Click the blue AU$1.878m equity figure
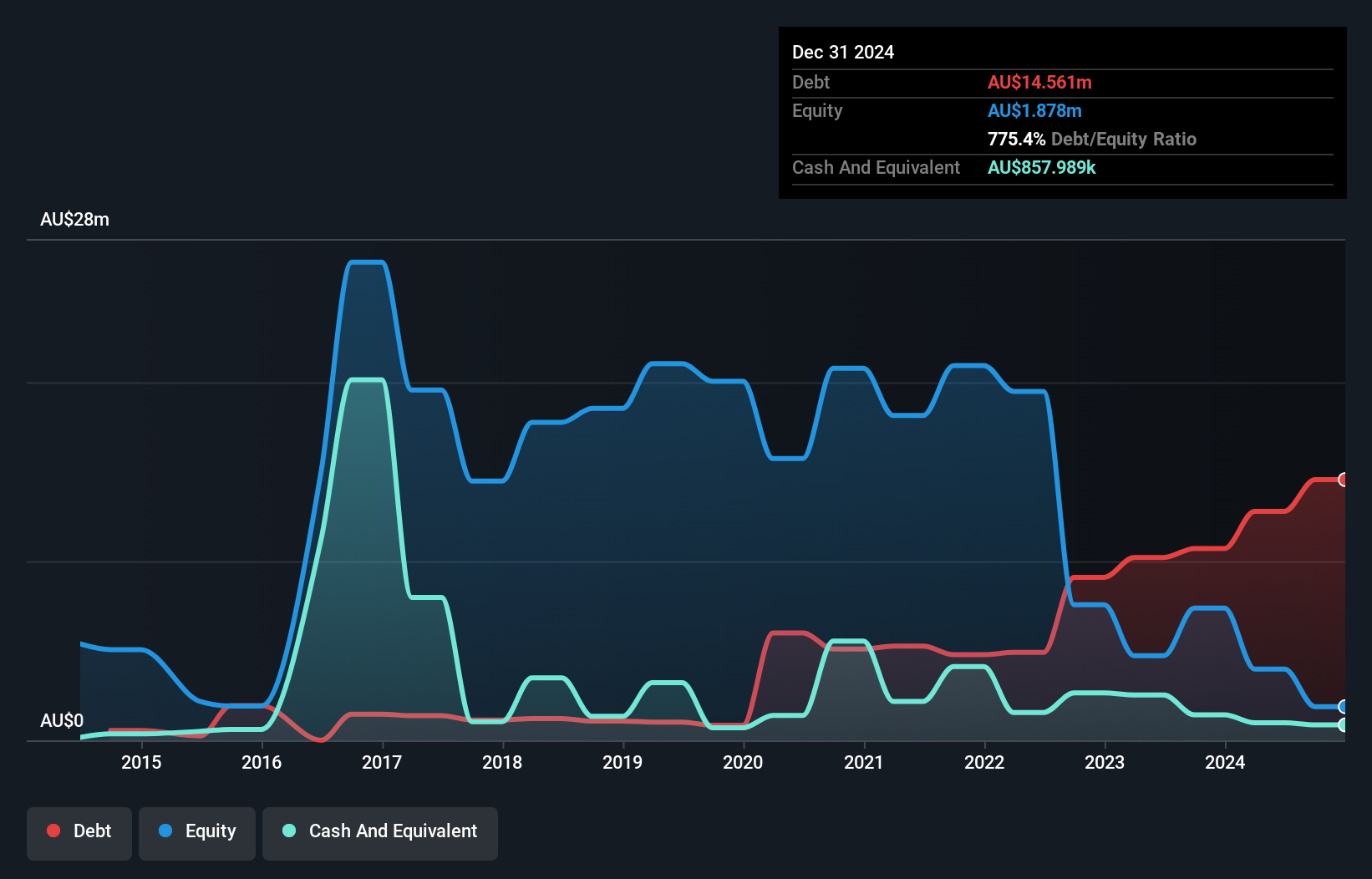 coord(1035,110)
